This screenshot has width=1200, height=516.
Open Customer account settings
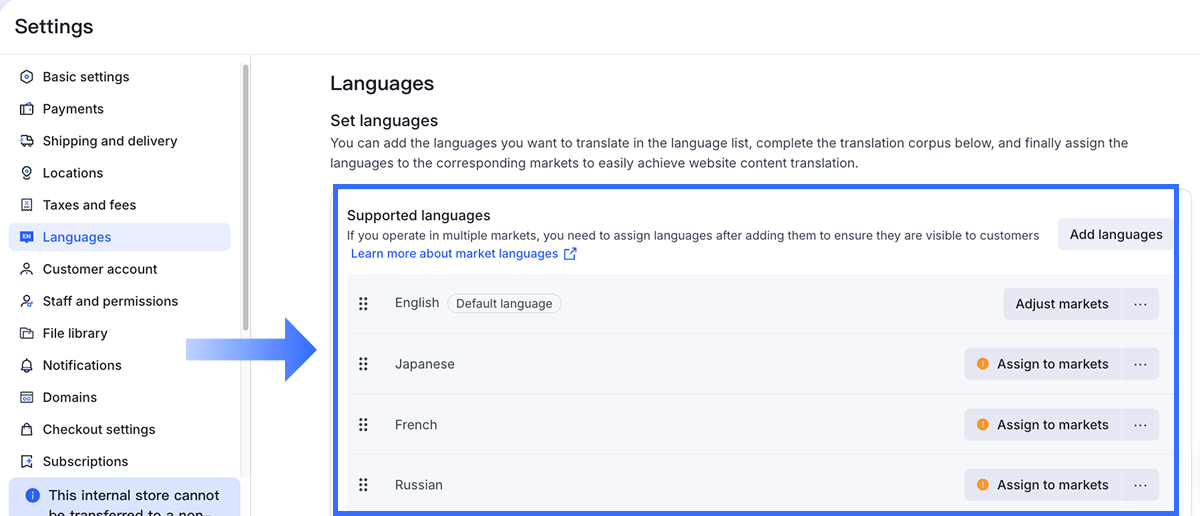(100, 269)
